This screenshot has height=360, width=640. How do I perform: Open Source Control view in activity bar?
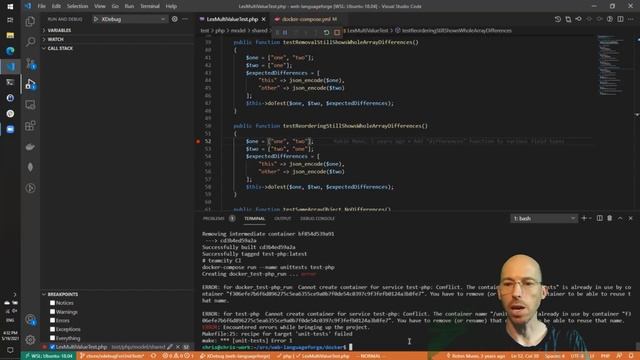point(30,63)
